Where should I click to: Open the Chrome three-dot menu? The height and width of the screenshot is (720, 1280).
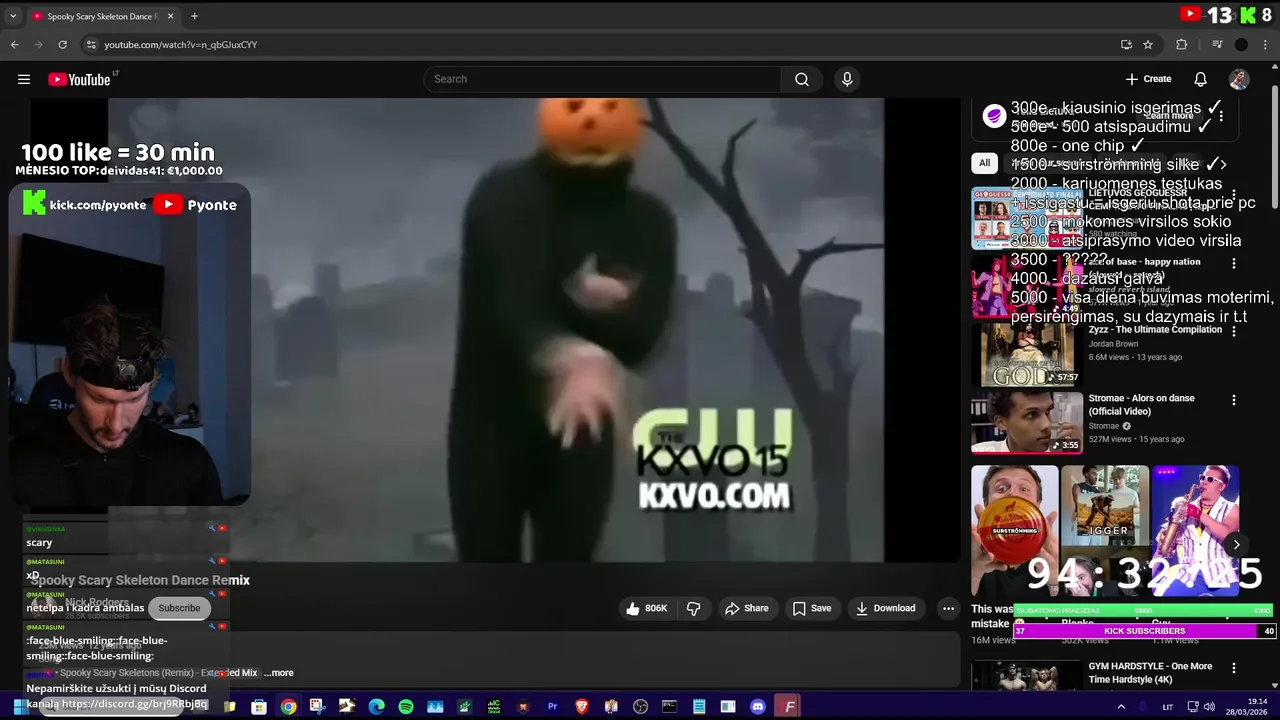point(1265,44)
